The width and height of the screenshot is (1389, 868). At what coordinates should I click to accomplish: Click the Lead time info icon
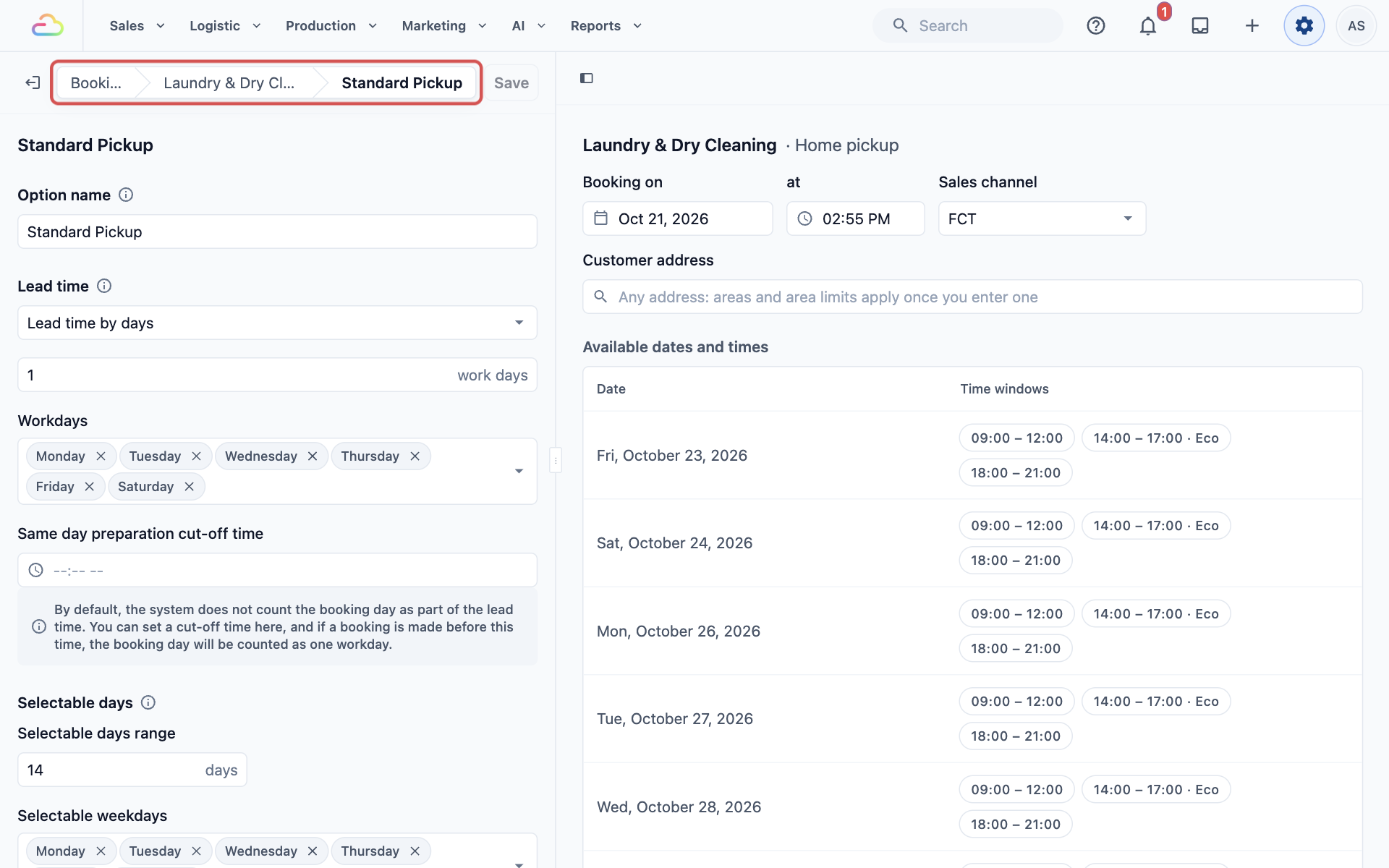(x=104, y=286)
